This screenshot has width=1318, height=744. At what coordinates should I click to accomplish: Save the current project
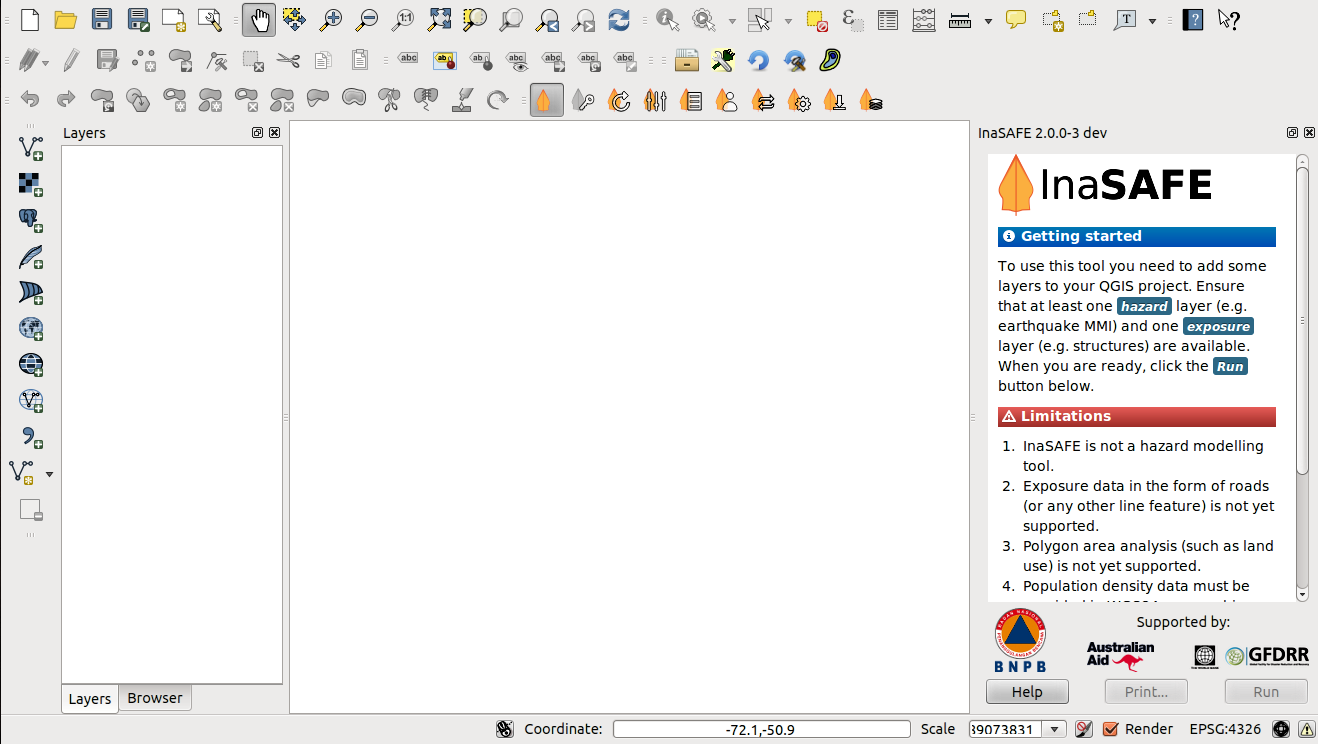[101, 19]
